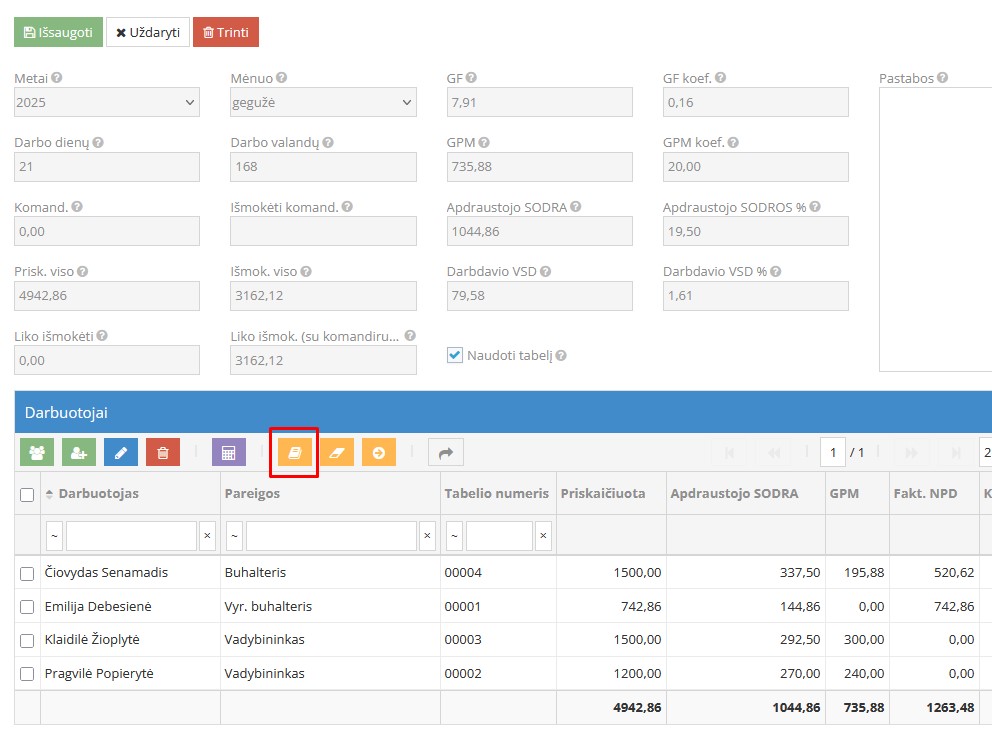
Task: Expand the Mėnuo month dropdown
Action: coord(323,102)
